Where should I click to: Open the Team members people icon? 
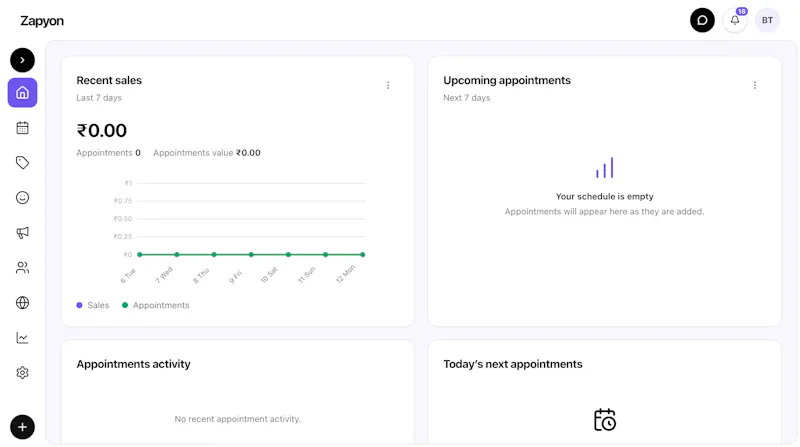click(x=22, y=268)
